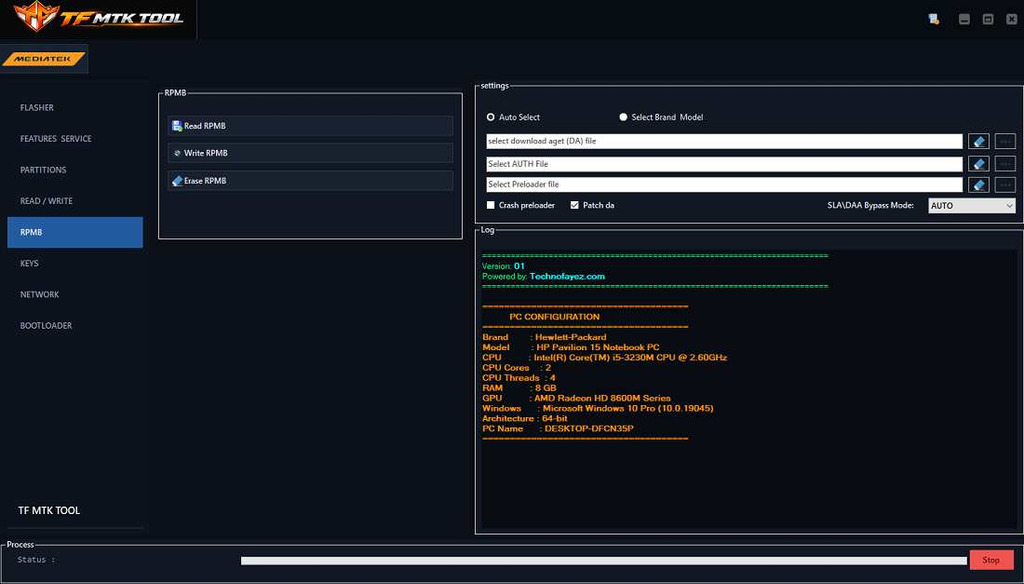Click the TF MTK TOOL sidebar footer text
This screenshot has height=584, width=1024.
pyautogui.click(x=49, y=511)
